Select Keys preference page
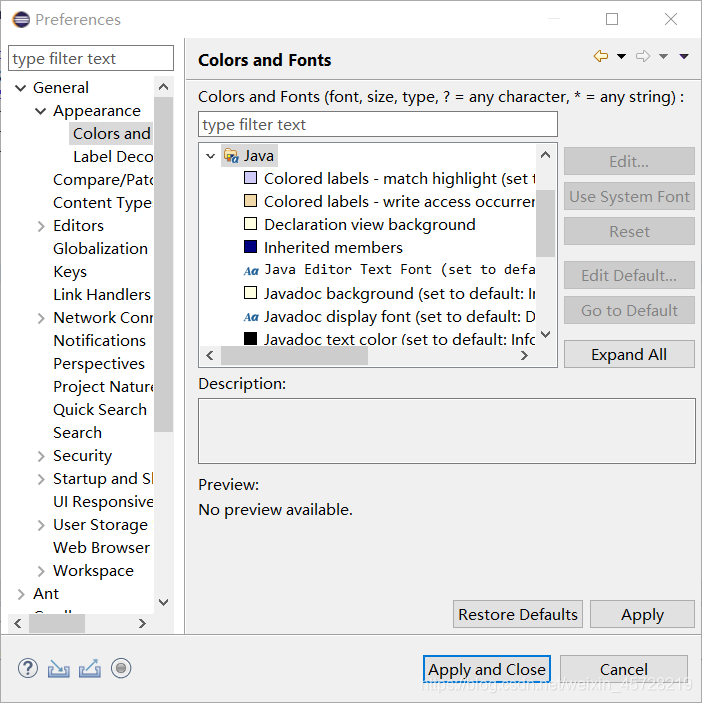Image resolution: width=702 pixels, height=703 pixels. pyautogui.click(x=70, y=272)
